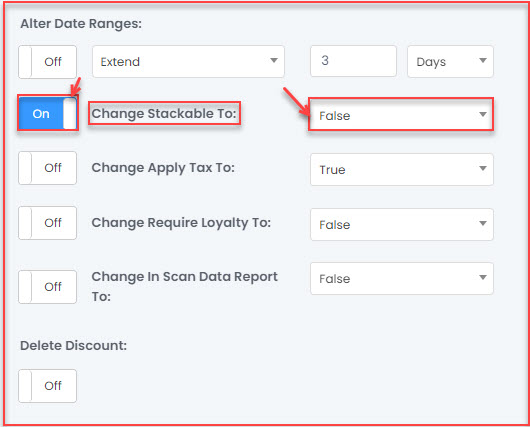Turn off the Change Stackable switch
The image size is (530, 427).
coord(48,113)
